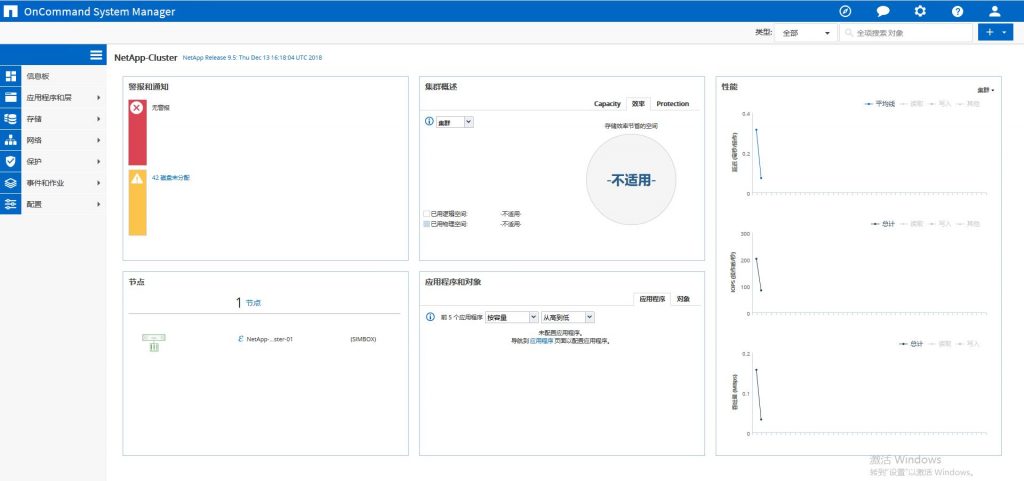Click the -不适用- efficiency circle
This screenshot has width=1024, height=481.
[631, 180]
